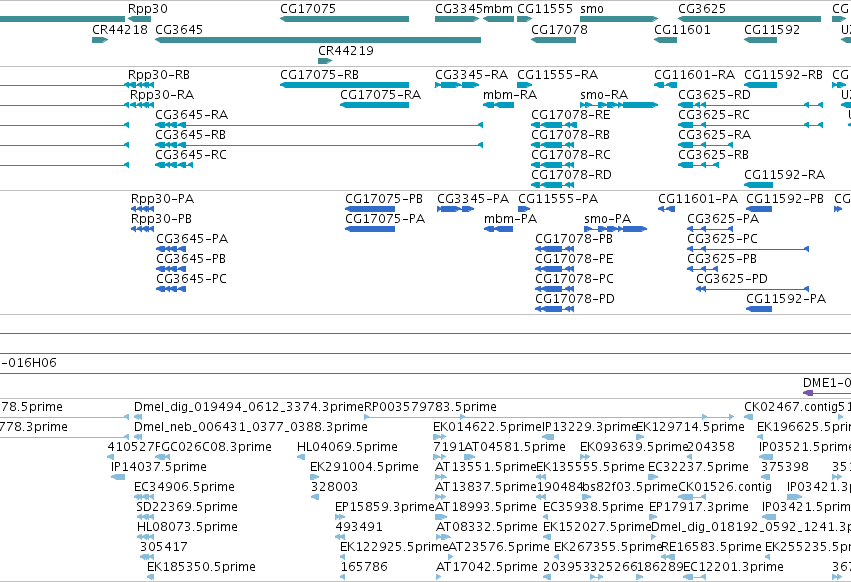The image size is (851, 582).
Task: Click the Rpp30-RB transcript
Action: click(x=139, y=85)
